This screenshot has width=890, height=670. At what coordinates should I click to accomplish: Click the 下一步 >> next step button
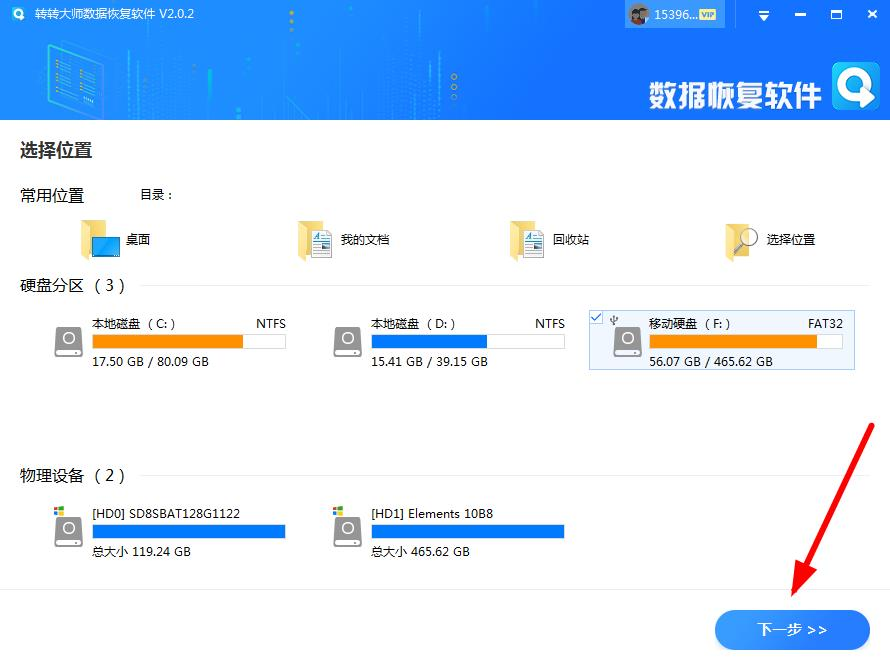[x=792, y=630]
